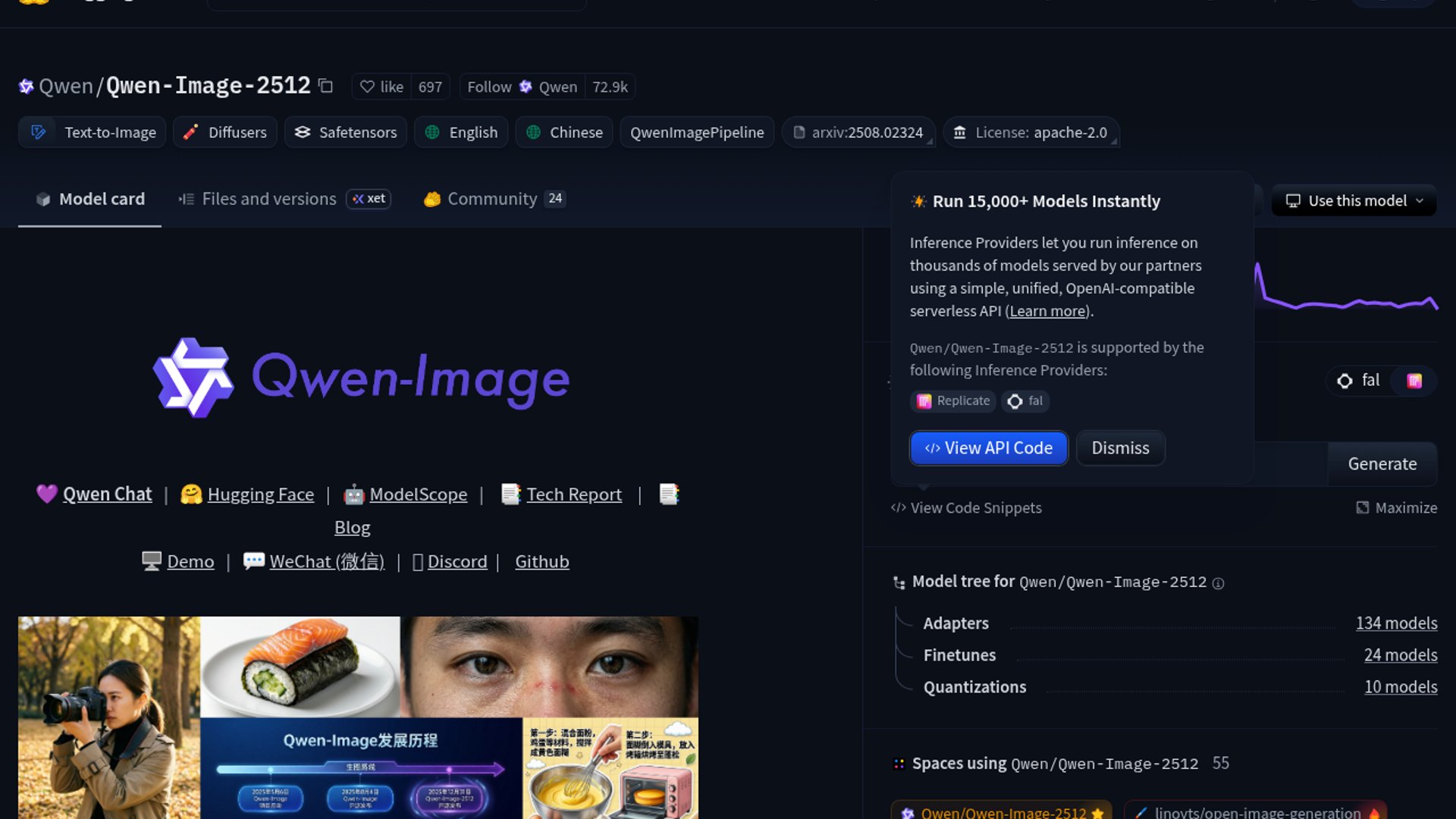This screenshot has height=819, width=1456.
Task: Click the Model tree info icon
Action: click(x=1218, y=583)
